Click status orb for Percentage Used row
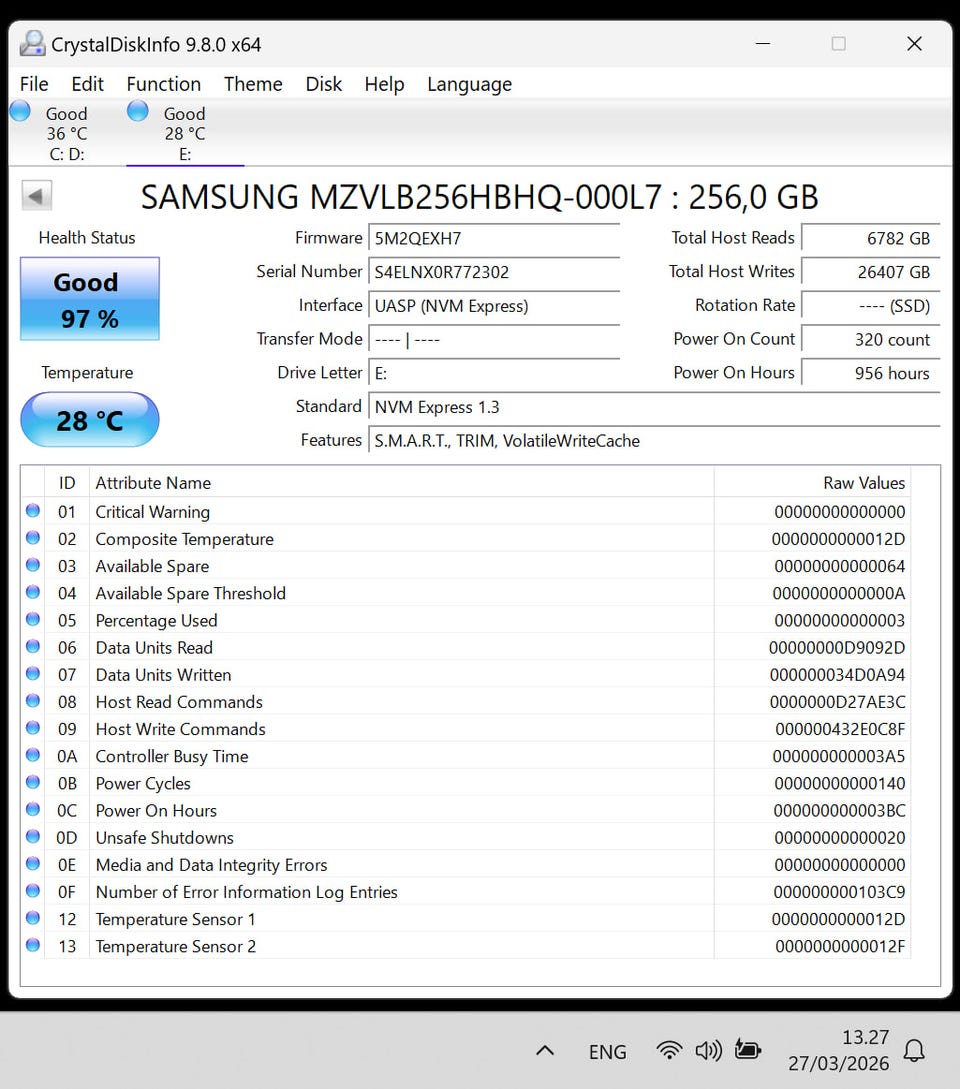 pyautogui.click(x=33, y=620)
